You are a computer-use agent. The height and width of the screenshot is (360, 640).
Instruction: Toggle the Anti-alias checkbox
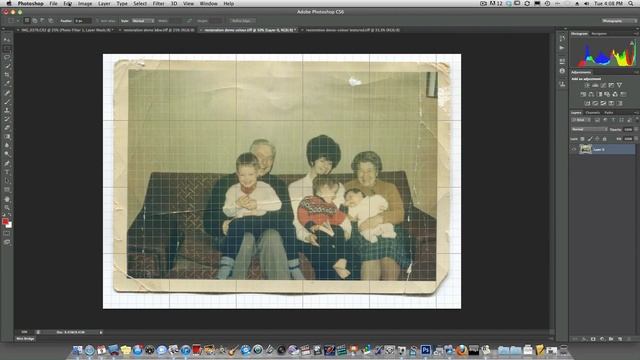[98, 20]
